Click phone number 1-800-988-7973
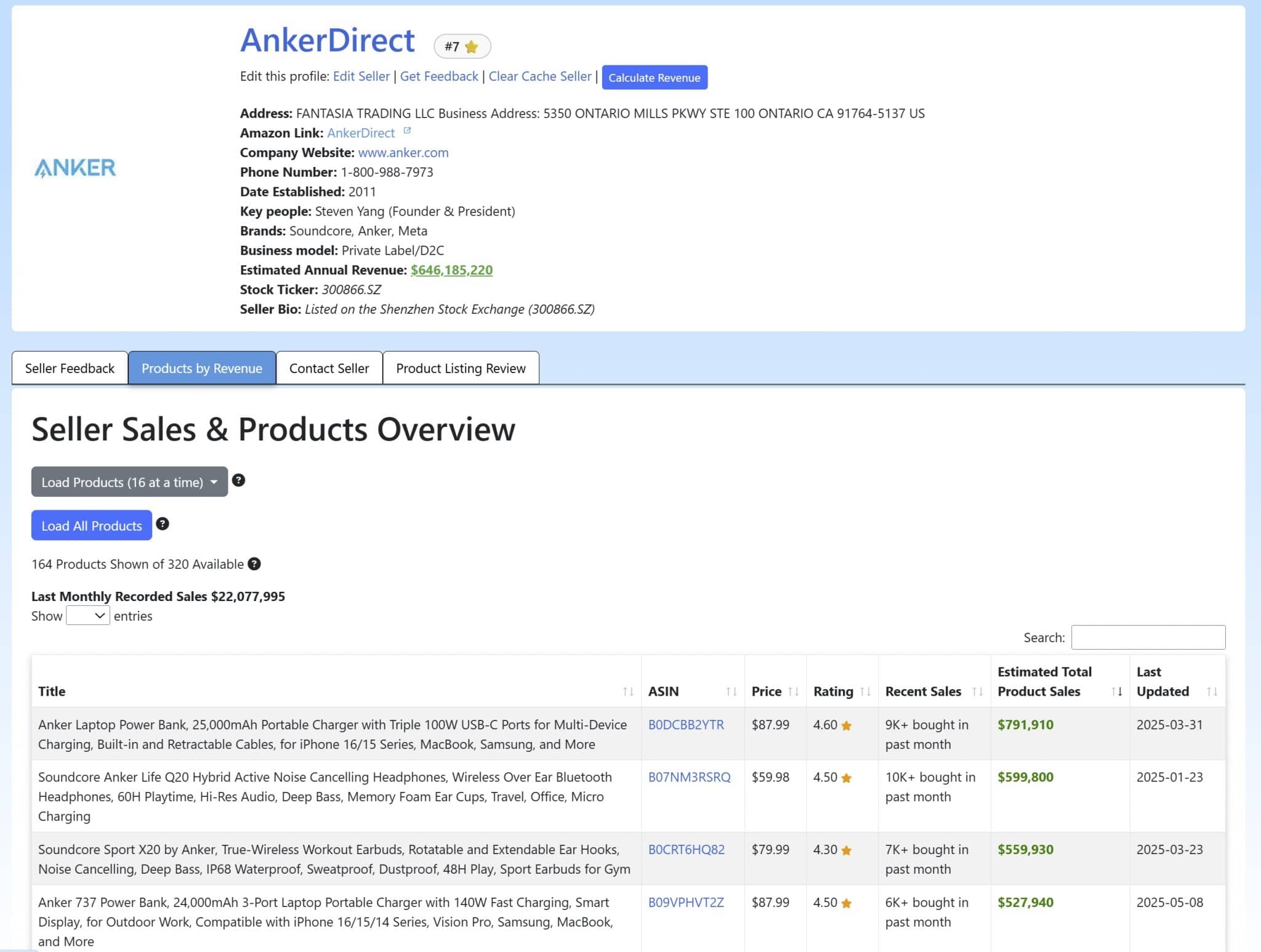The image size is (1261, 952). point(387,172)
